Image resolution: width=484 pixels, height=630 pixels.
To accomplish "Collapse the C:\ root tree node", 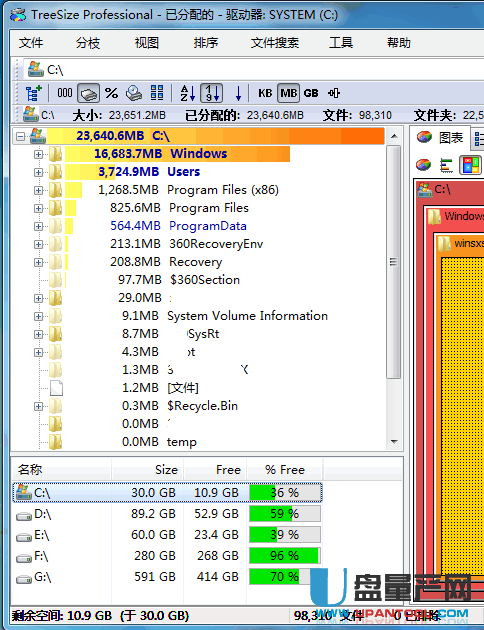I will 20,136.
